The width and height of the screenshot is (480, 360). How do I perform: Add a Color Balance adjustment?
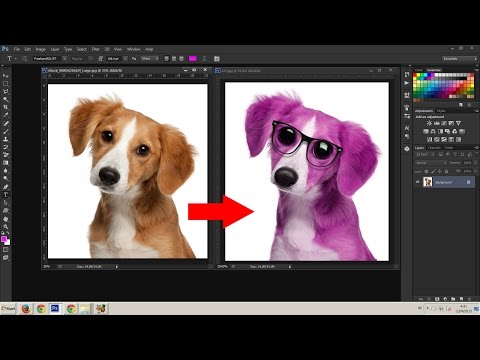click(433, 131)
